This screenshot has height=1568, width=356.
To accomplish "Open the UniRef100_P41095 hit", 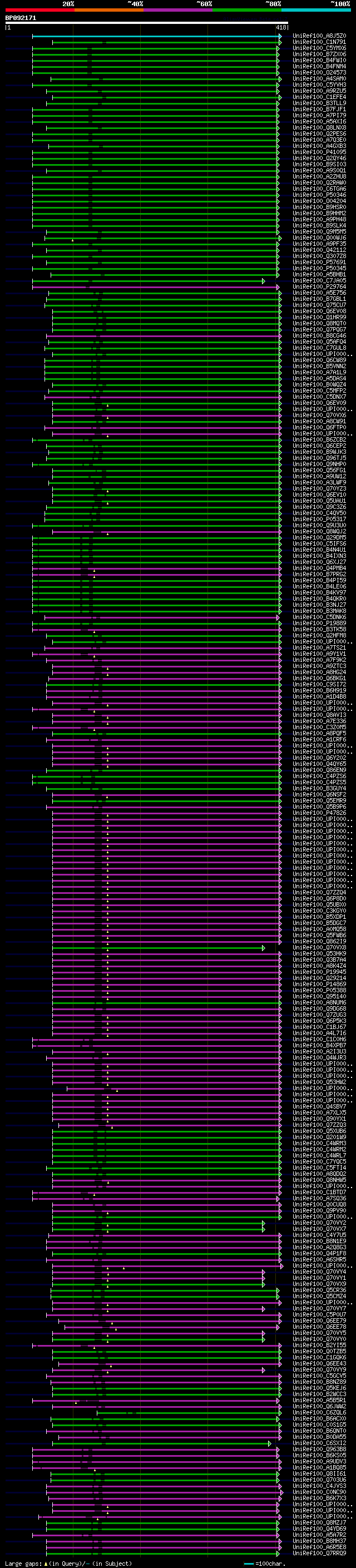I will pyautogui.click(x=319, y=152).
